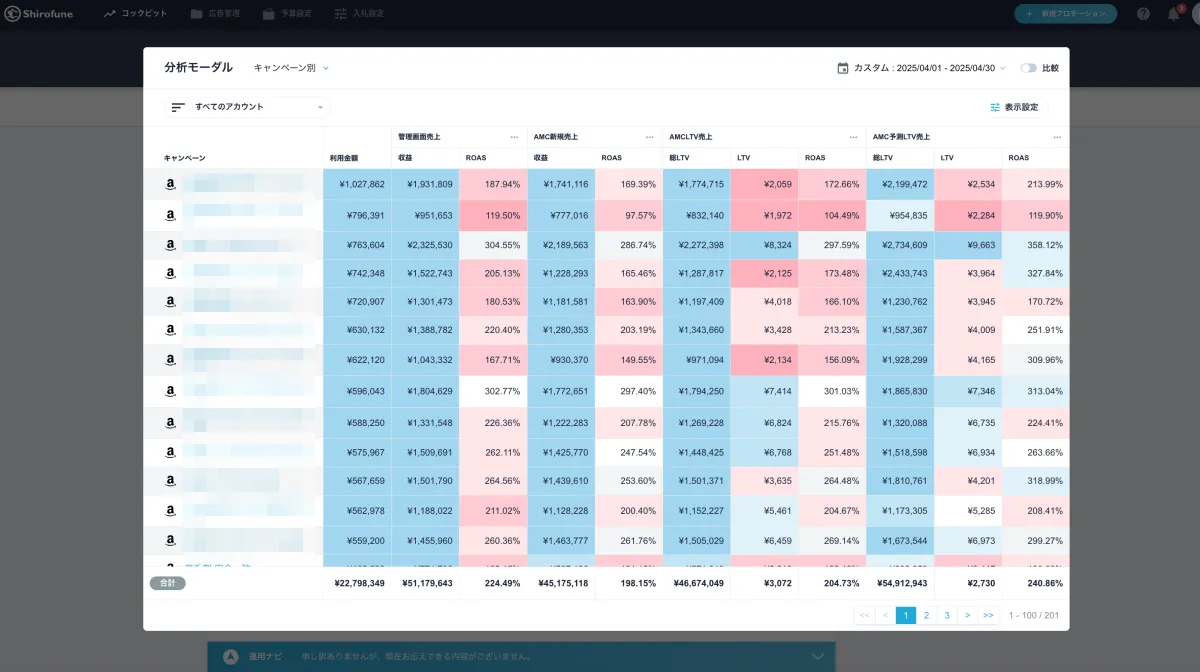The image size is (1200, 672).
Task: Click the filter lines icon for accounts
Action: (178, 107)
